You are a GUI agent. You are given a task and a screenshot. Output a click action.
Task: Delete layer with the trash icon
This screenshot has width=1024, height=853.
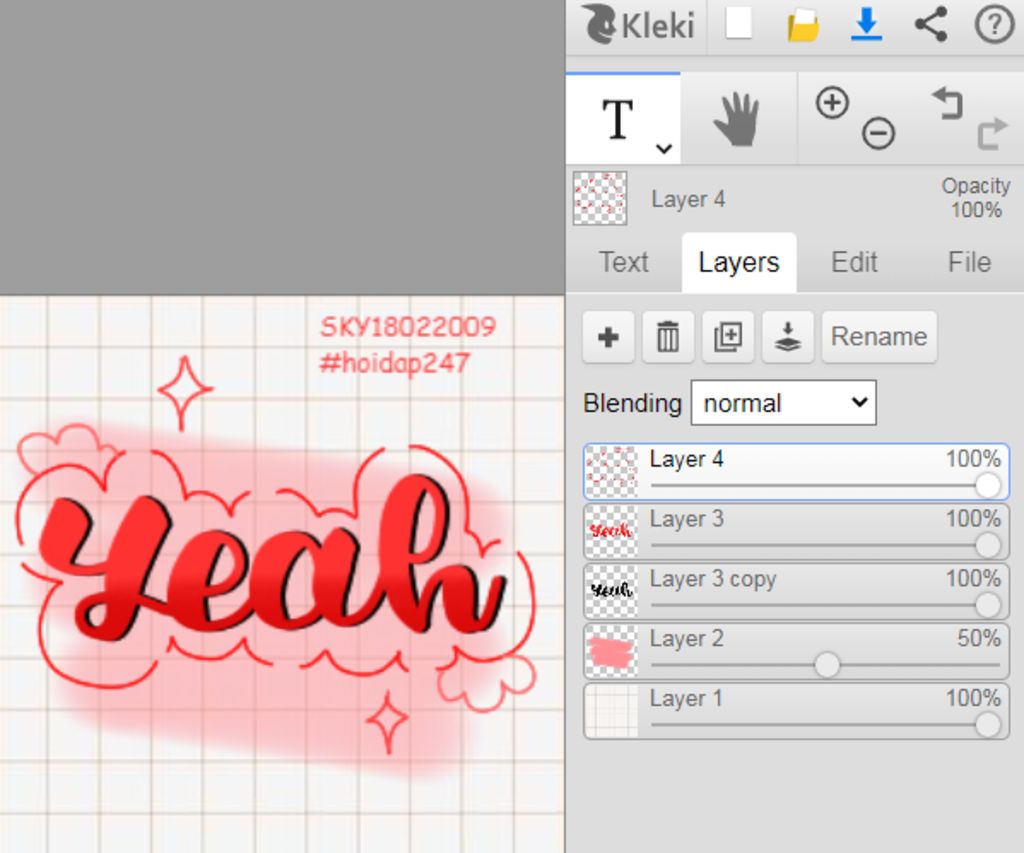pyautogui.click(x=667, y=337)
